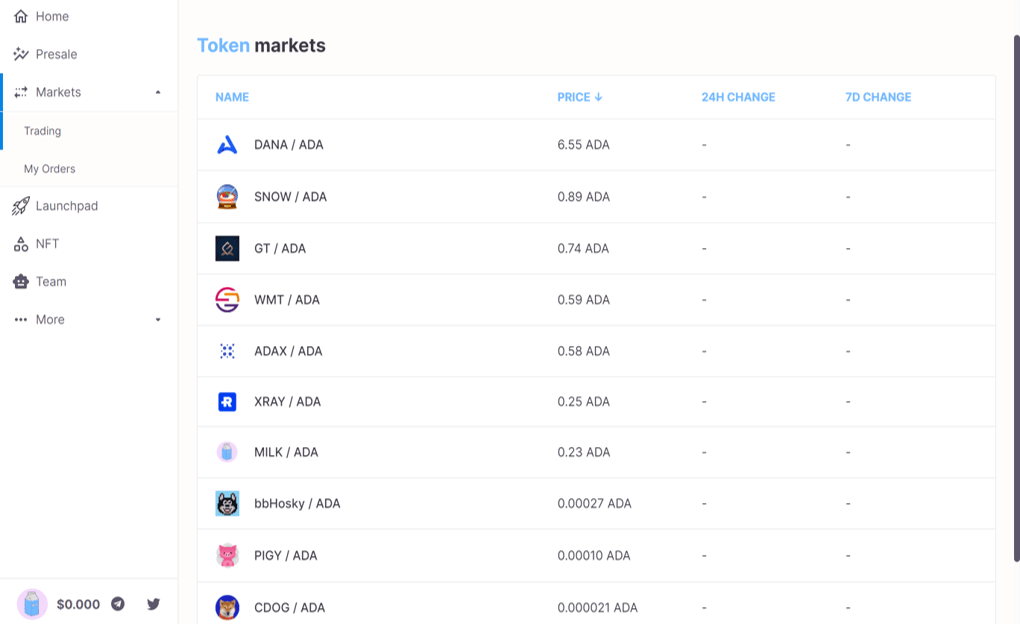Click the MILK carton avatar in footer
The height and width of the screenshot is (624, 1020).
click(32, 604)
